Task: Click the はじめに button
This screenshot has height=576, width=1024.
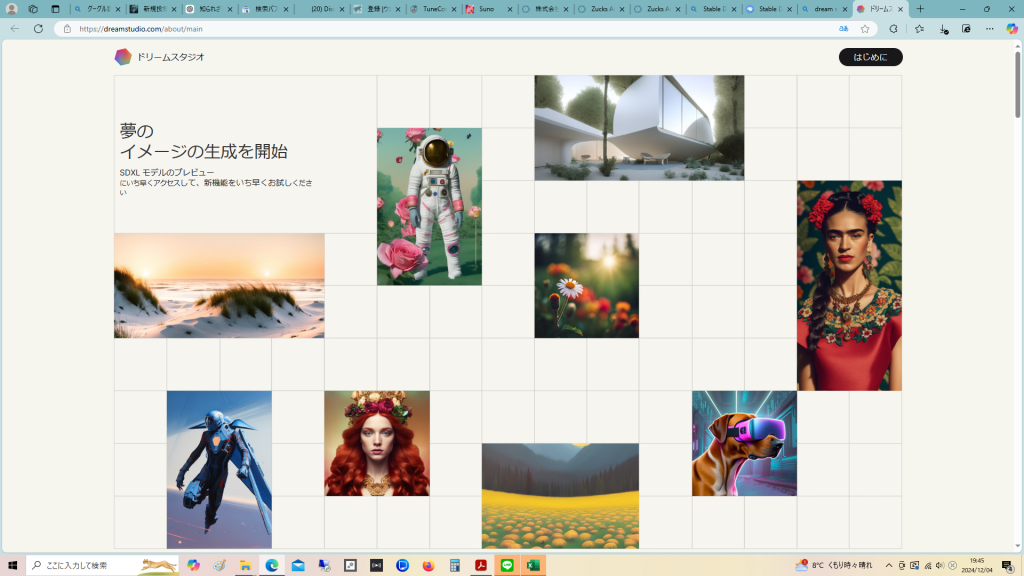Action: coord(870,57)
